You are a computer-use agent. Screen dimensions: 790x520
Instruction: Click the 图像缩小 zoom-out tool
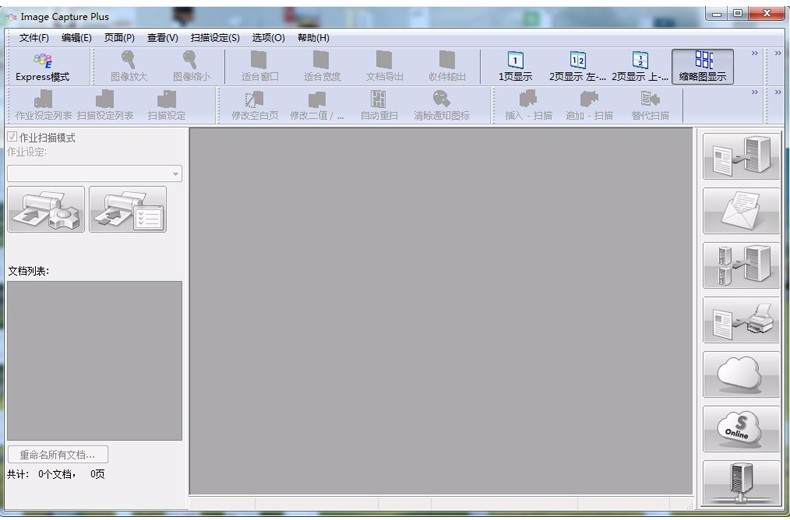pyautogui.click(x=191, y=68)
